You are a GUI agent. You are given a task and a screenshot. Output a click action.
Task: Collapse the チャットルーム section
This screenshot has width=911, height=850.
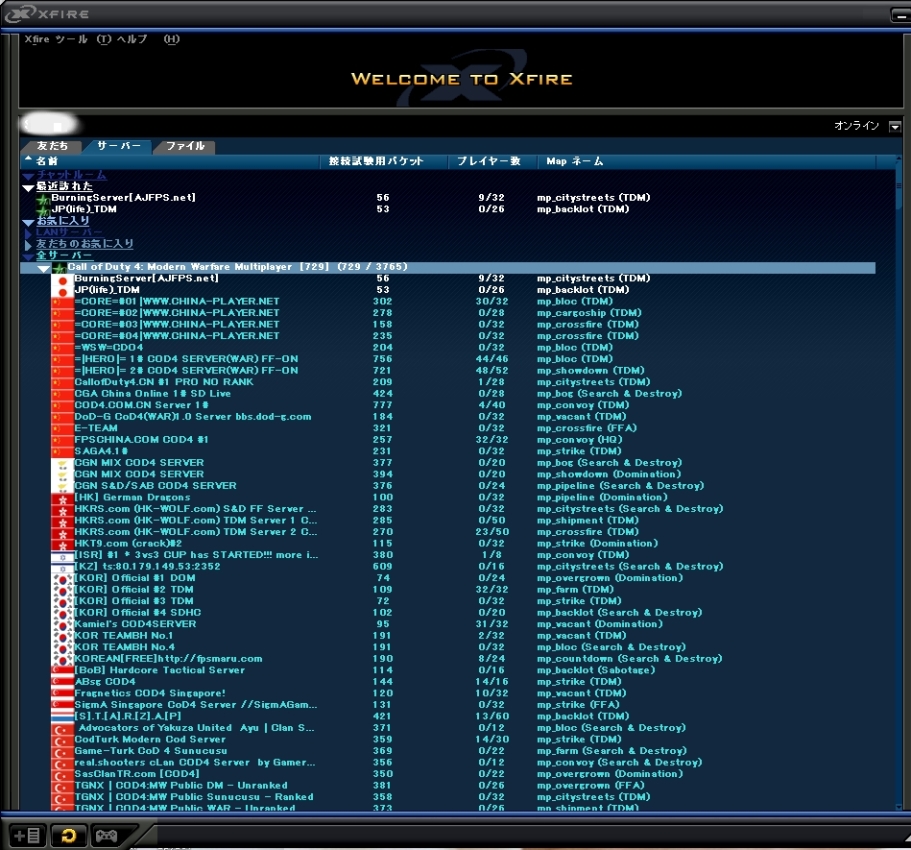click(28, 175)
